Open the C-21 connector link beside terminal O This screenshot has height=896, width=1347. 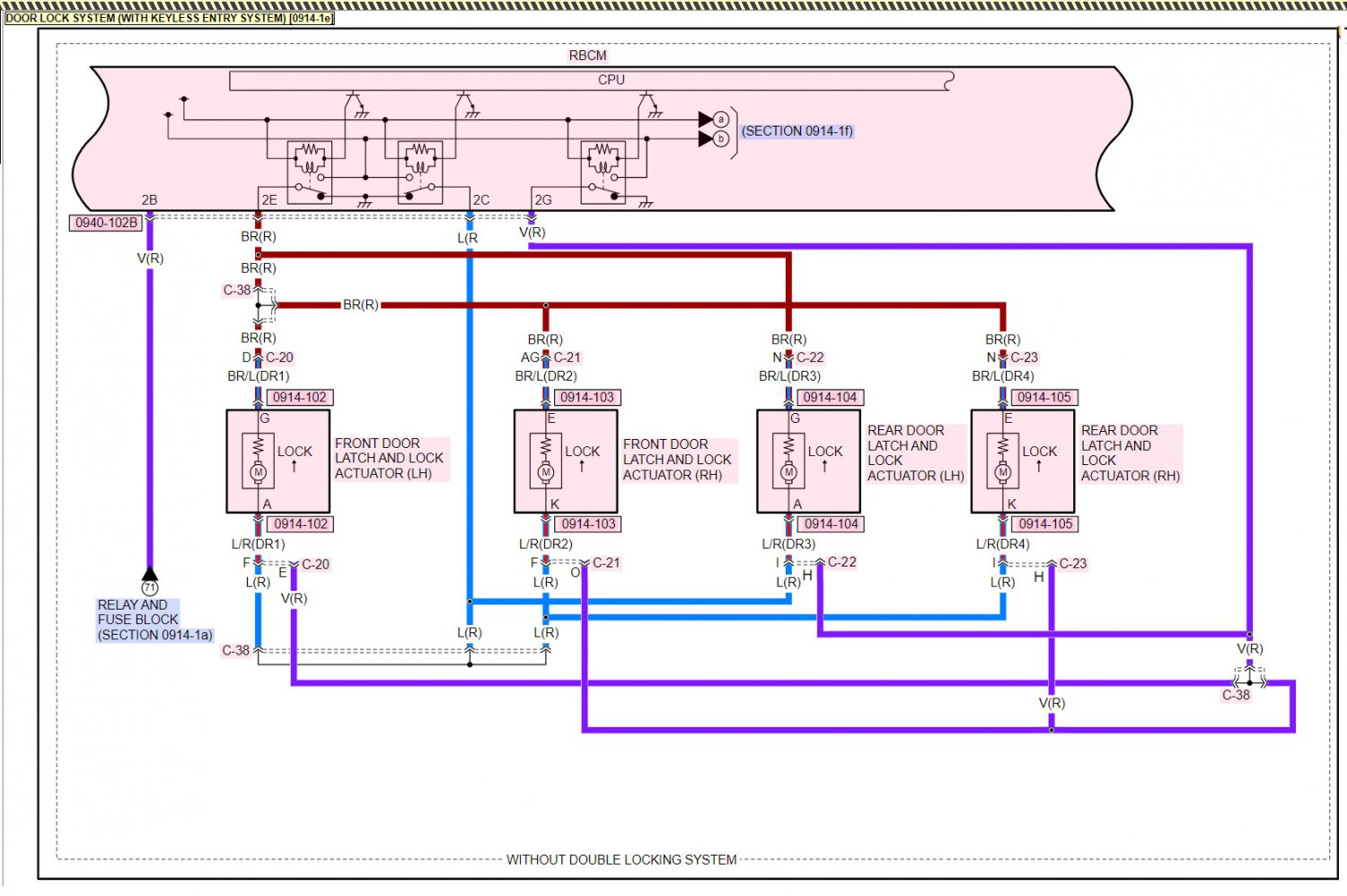pos(606,563)
